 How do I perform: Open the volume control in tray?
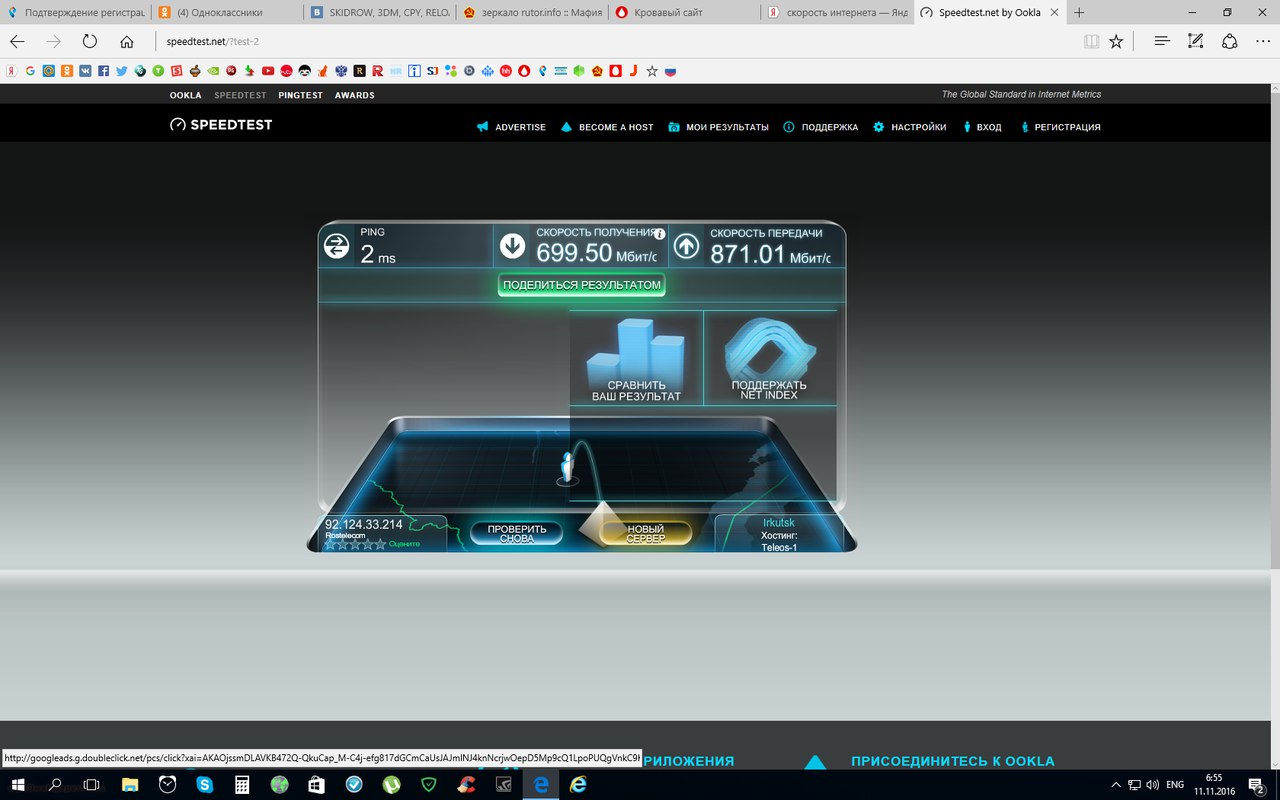(x=1153, y=785)
